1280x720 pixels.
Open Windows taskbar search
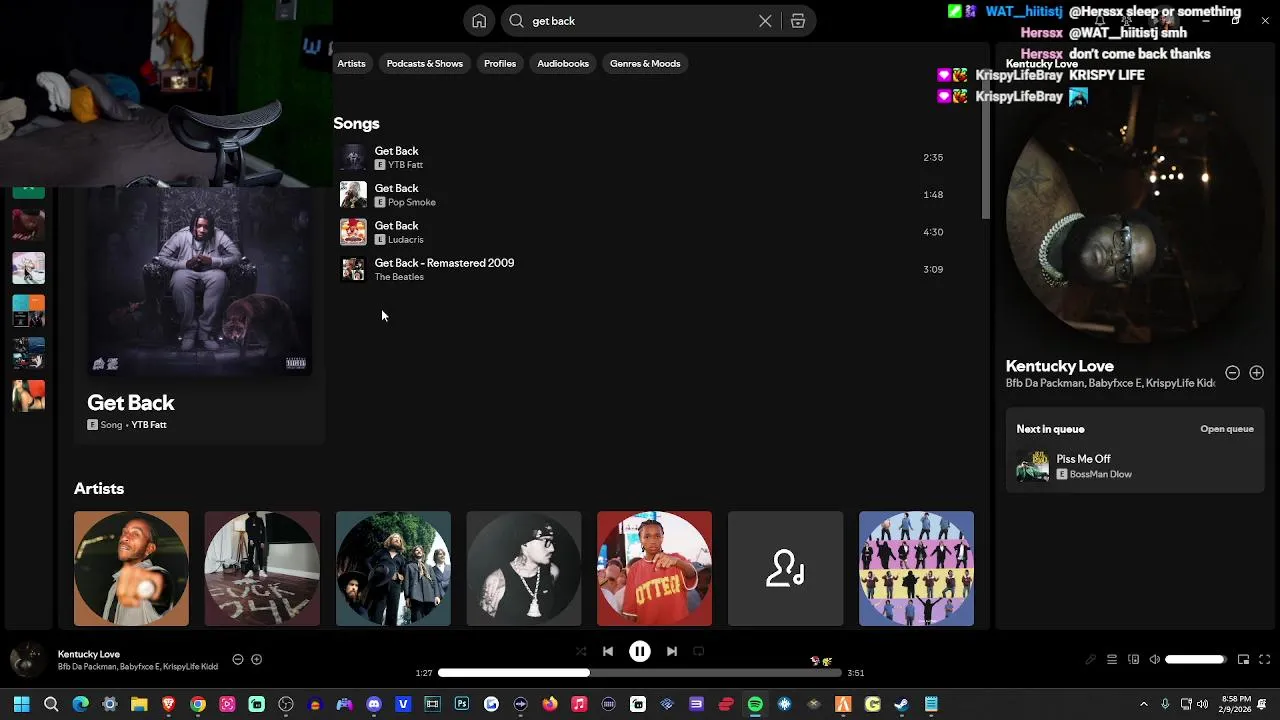pos(51,704)
